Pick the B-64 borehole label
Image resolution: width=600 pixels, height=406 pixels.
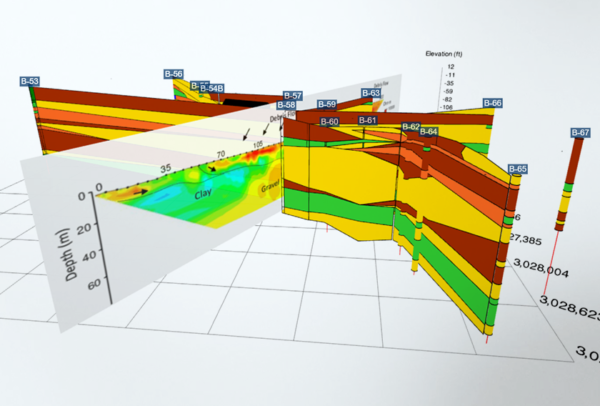coord(428,132)
